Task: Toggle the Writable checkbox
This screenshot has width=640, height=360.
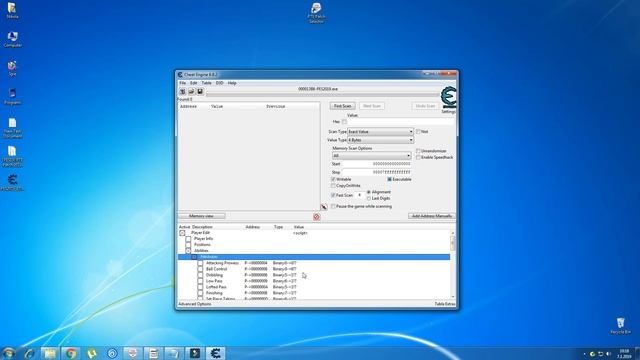Action: 333,179
